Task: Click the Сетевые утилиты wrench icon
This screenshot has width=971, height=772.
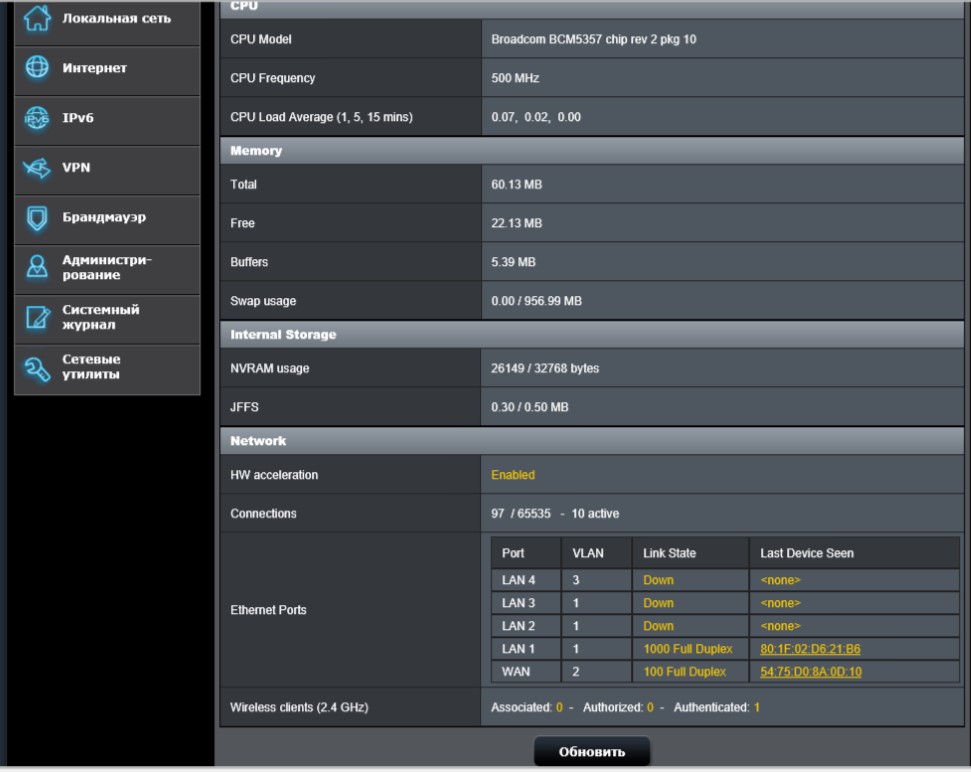Action: [x=36, y=368]
